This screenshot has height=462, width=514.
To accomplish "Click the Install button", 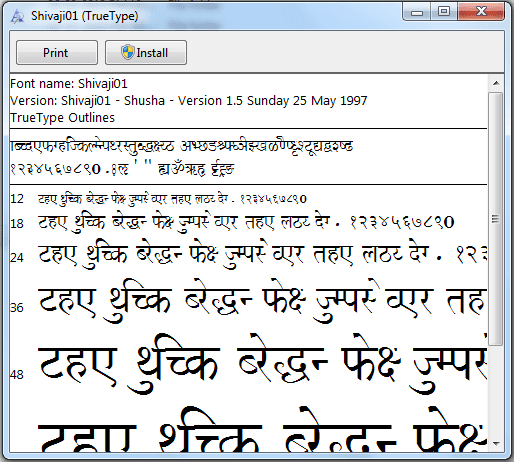I will point(146,53).
